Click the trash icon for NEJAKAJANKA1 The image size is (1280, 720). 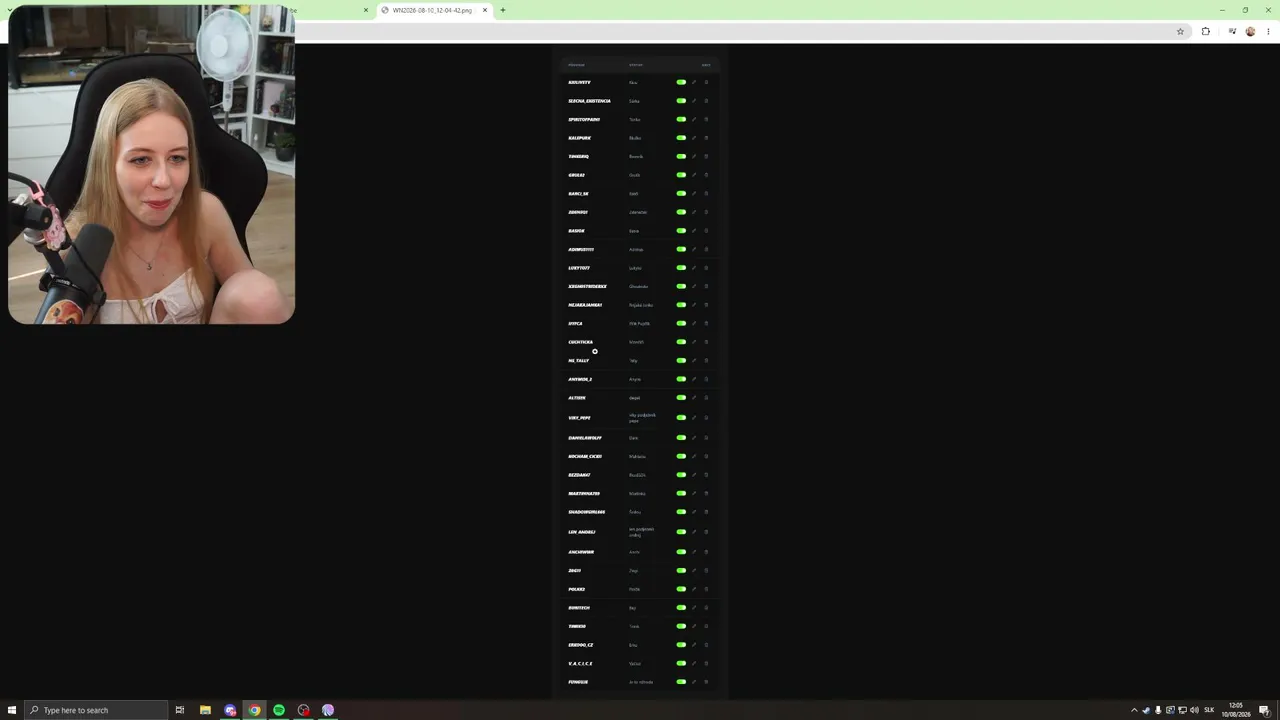coord(706,305)
